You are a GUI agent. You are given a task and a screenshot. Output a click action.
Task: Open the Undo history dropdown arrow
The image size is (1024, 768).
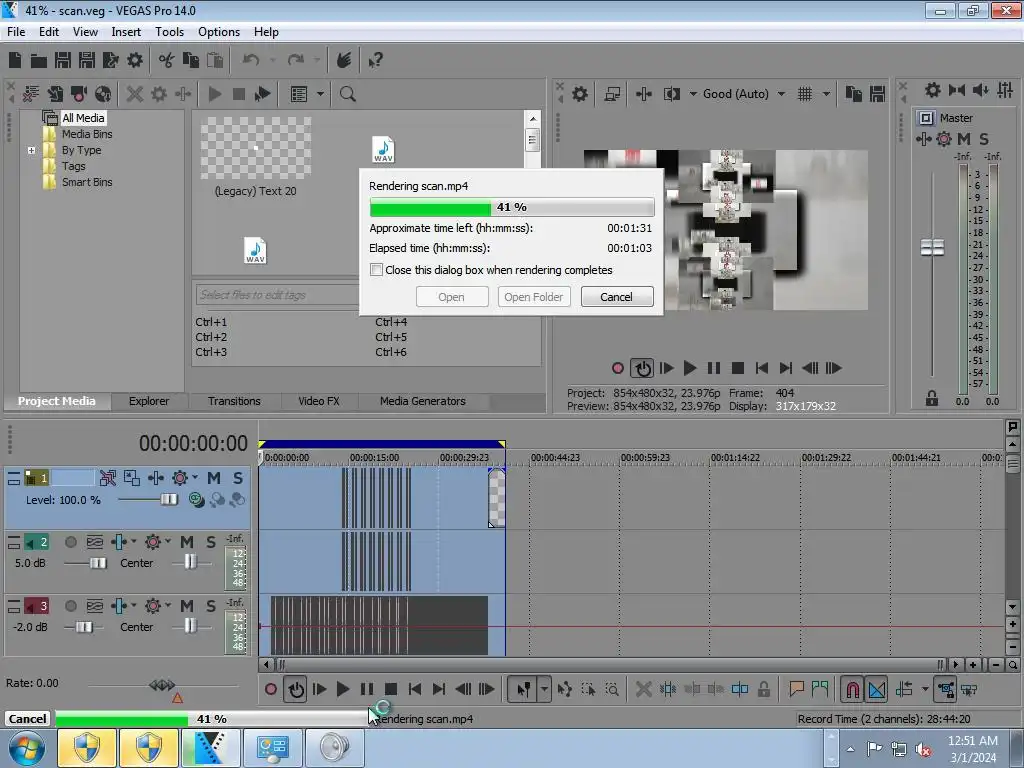[x=272, y=60]
